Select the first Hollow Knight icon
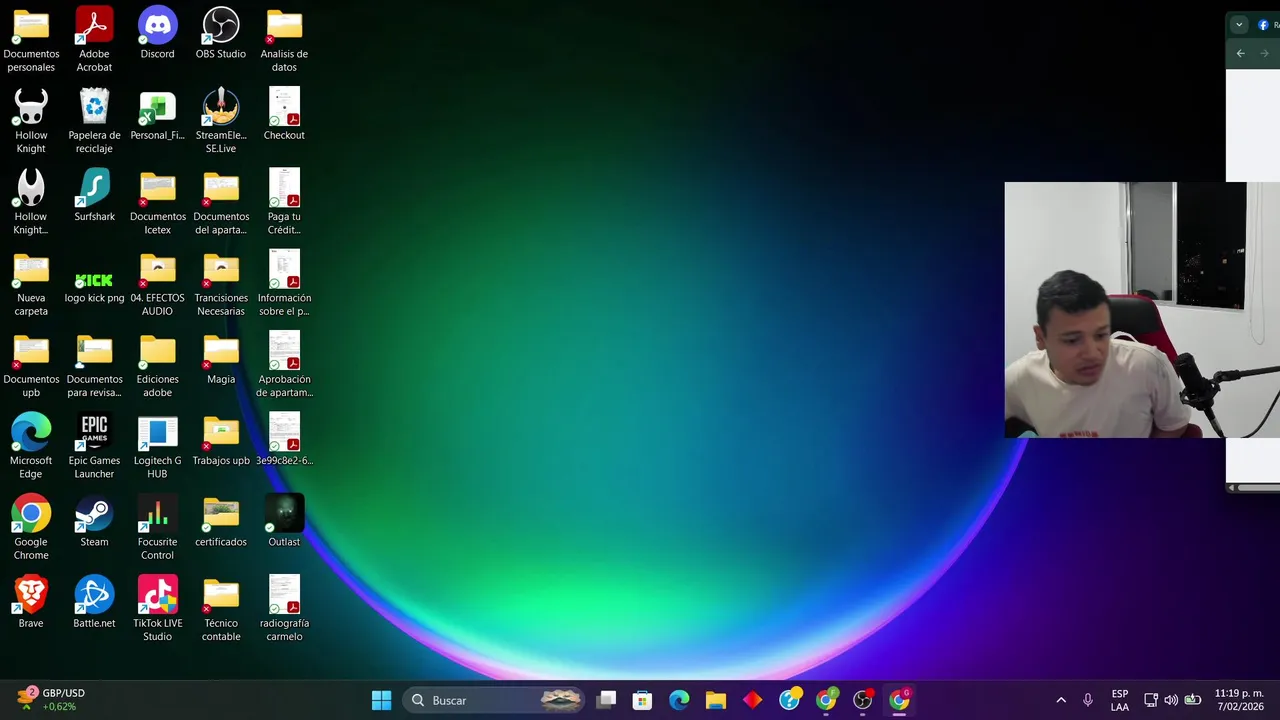 (x=31, y=120)
